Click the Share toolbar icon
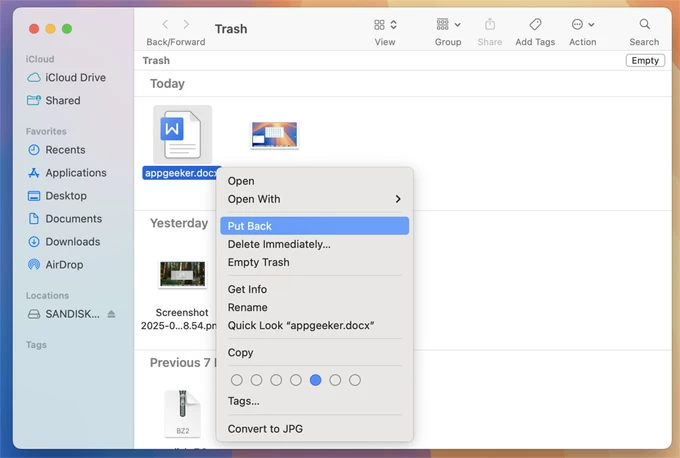This screenshot has width=680, height=458. click(x=490, y=25)
